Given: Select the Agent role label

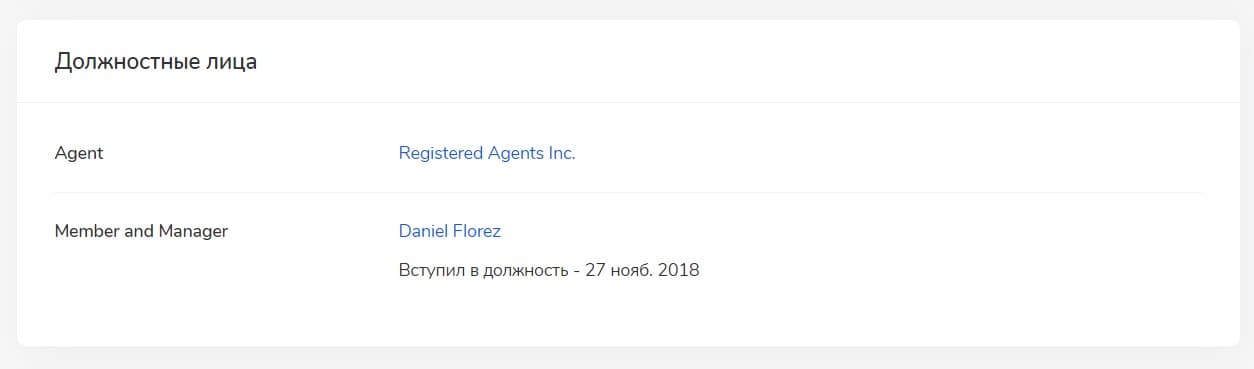Looking at the screenshot, I should pyautogui.click(x=79, y=154).
